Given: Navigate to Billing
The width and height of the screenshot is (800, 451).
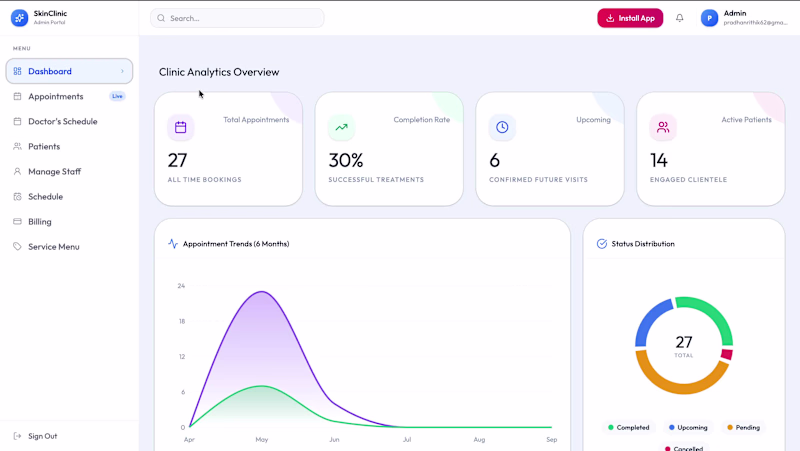Looking at the screenshot, I should [69, 221].
